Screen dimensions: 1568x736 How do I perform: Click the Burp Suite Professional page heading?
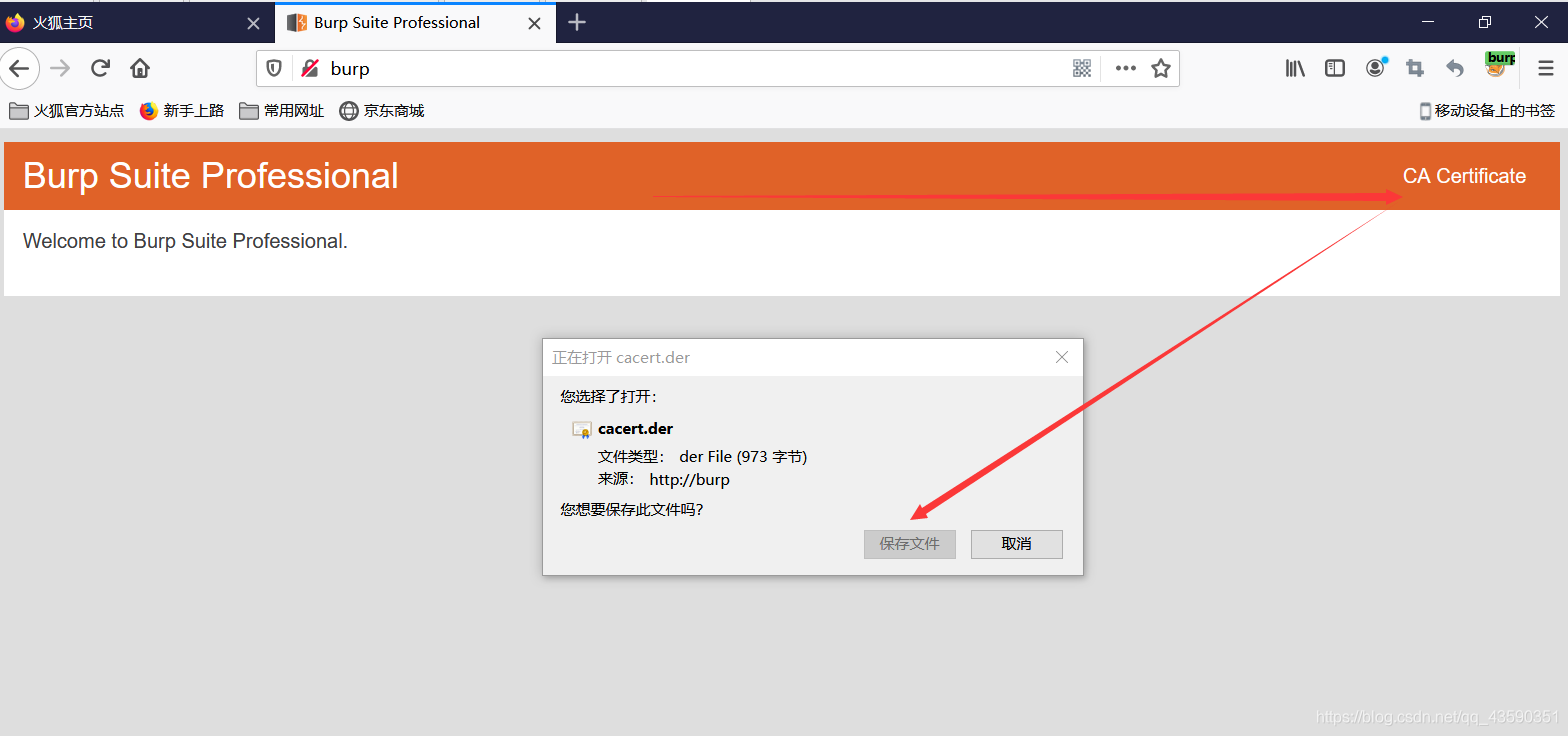pos(211,176)
